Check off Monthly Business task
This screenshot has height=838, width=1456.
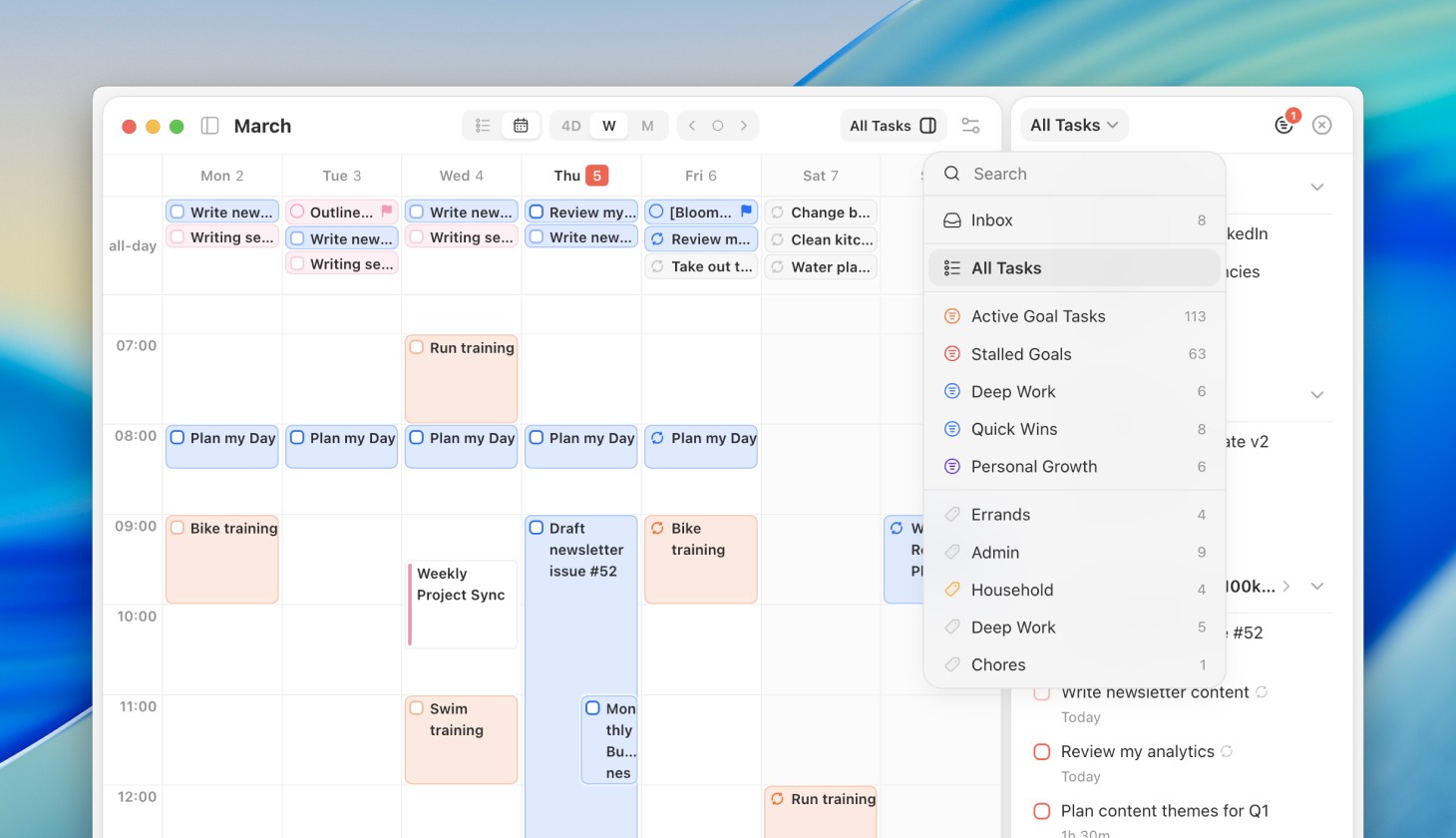(592, 708)
